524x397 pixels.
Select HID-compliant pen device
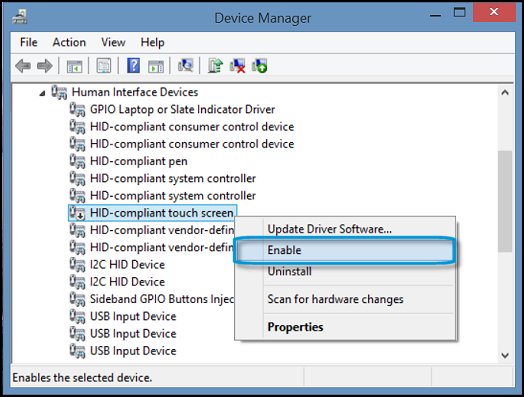point(138,161)
